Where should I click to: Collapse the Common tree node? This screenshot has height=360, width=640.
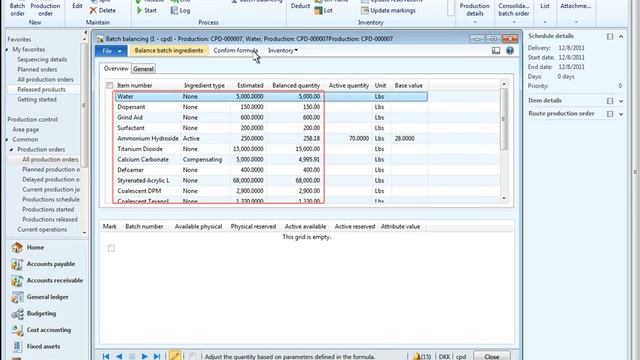click(7, 140)
